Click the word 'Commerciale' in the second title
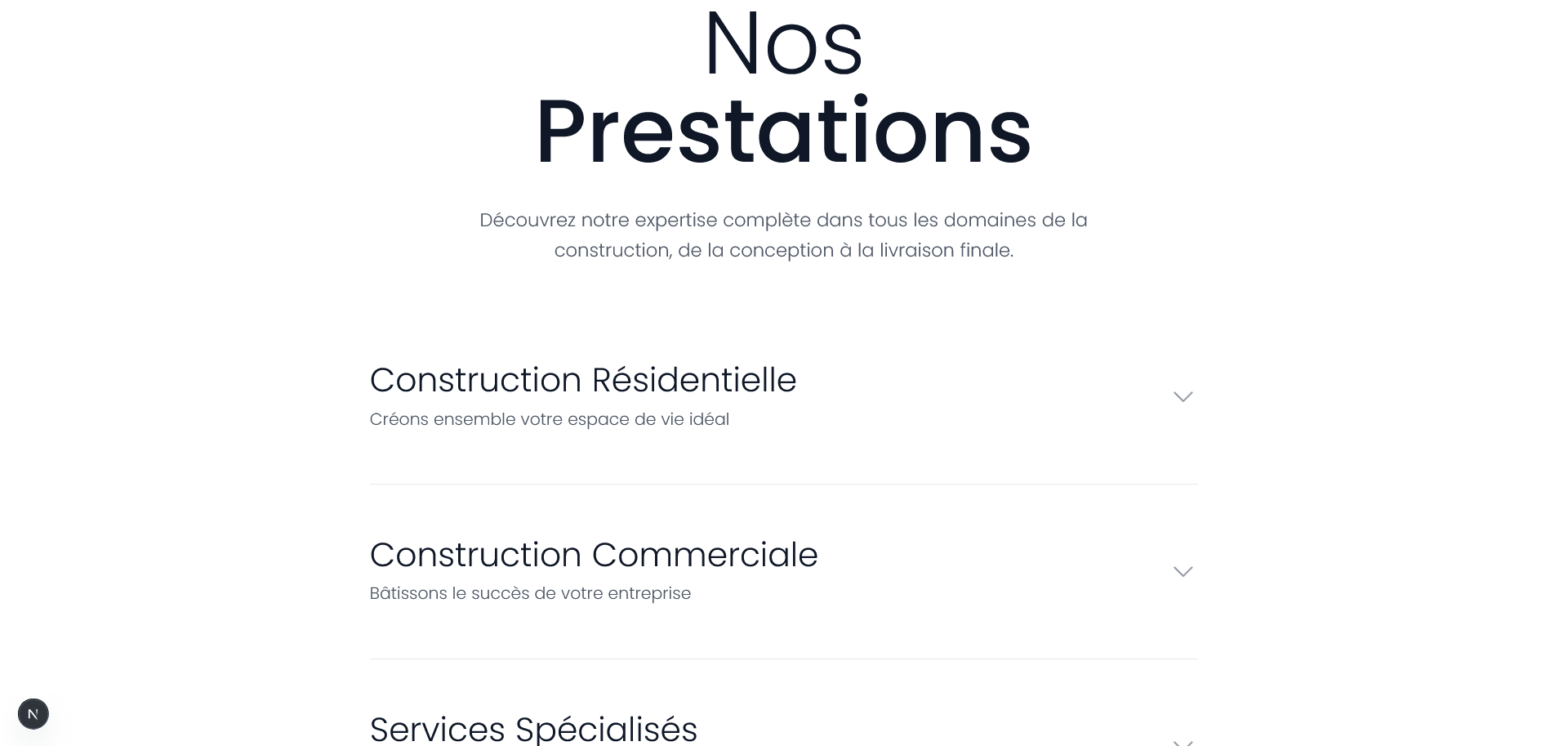Screen dimensions: 1568x746 point(705,555)
